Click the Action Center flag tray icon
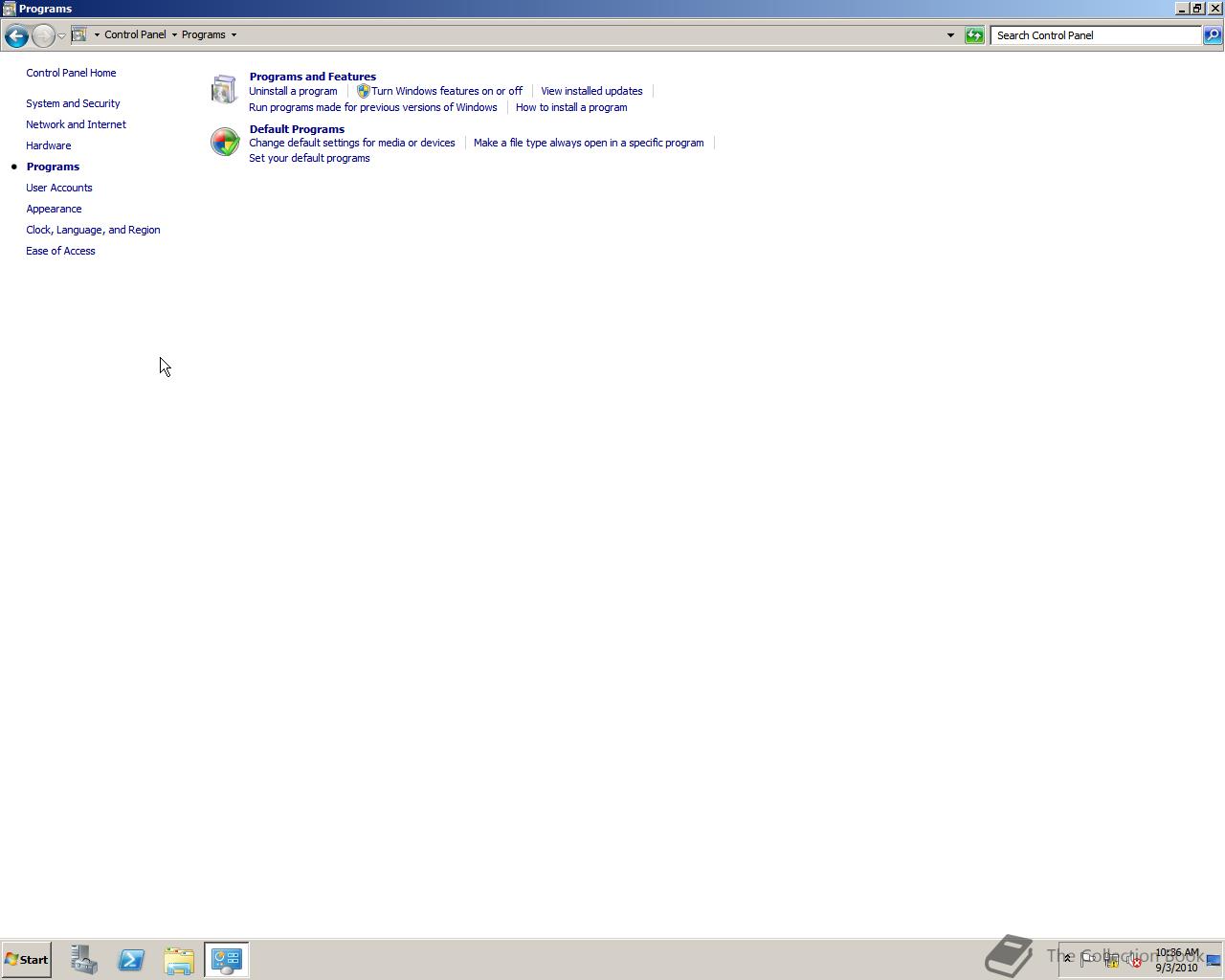 1089,959
